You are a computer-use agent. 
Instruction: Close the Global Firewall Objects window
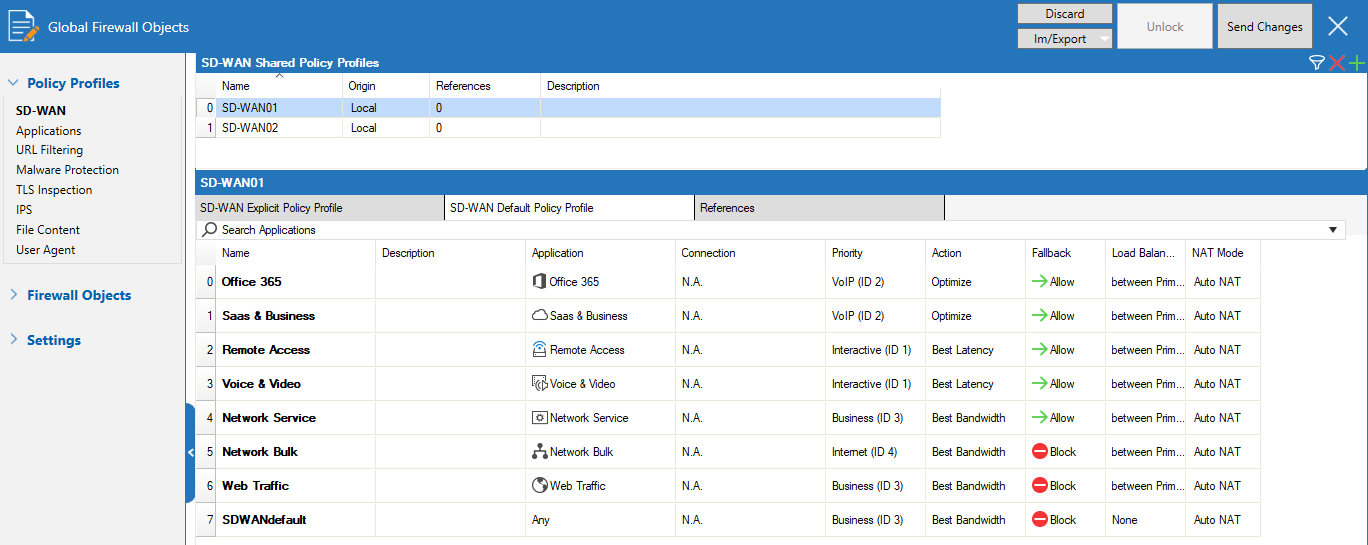pyautogui.click(x=1338, y=27)
